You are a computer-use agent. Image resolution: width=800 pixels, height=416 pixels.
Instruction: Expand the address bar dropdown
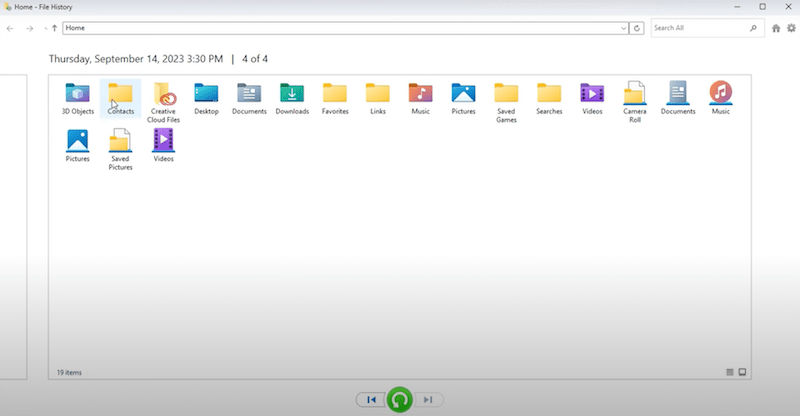[x=624, y=28]
